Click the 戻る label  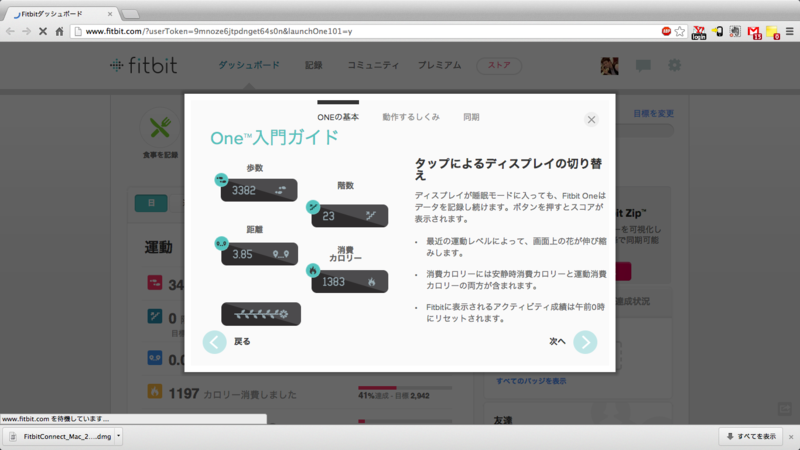[x=242, y=341]
